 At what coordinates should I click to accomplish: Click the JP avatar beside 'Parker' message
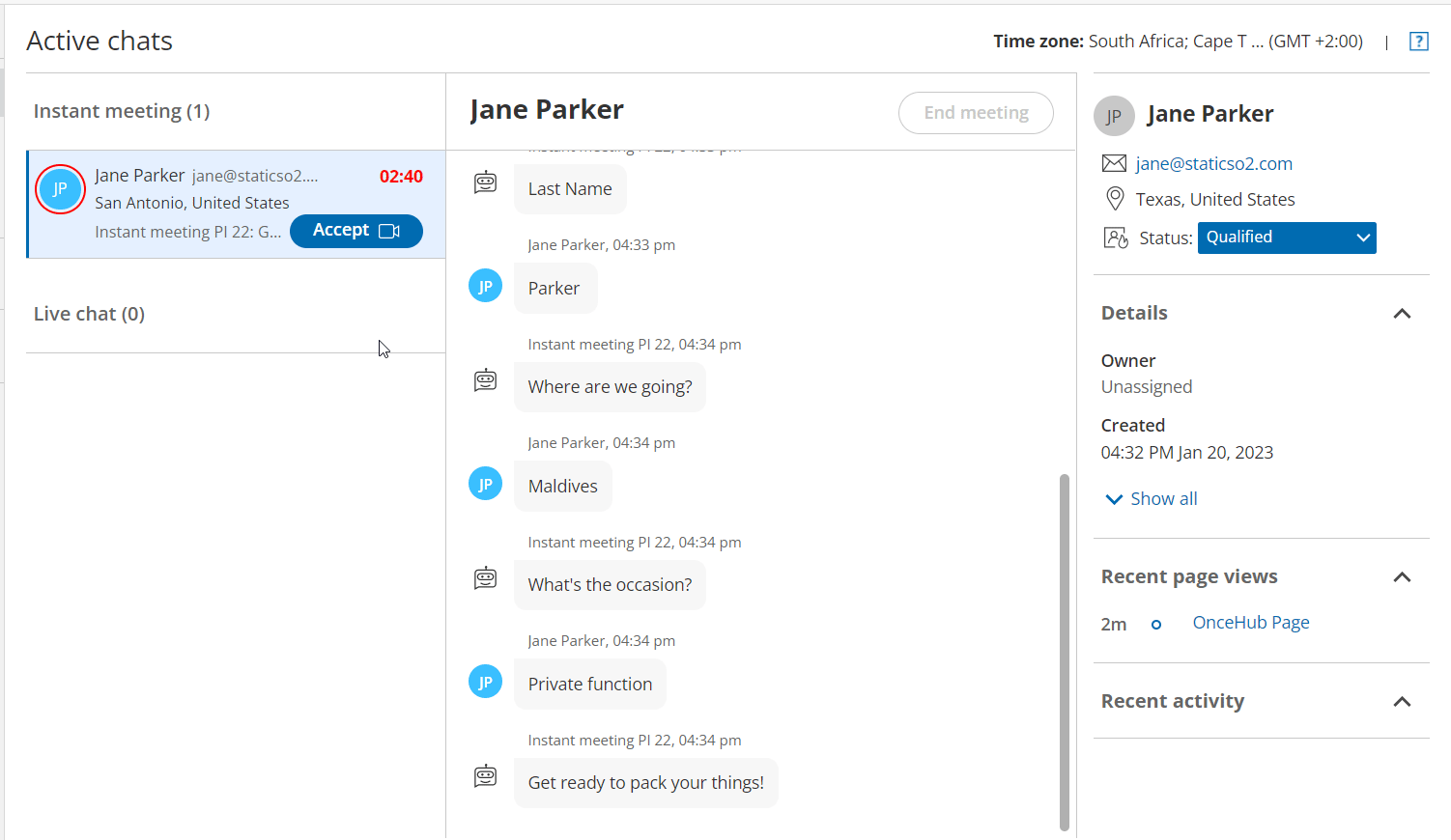tap(485, 286)
